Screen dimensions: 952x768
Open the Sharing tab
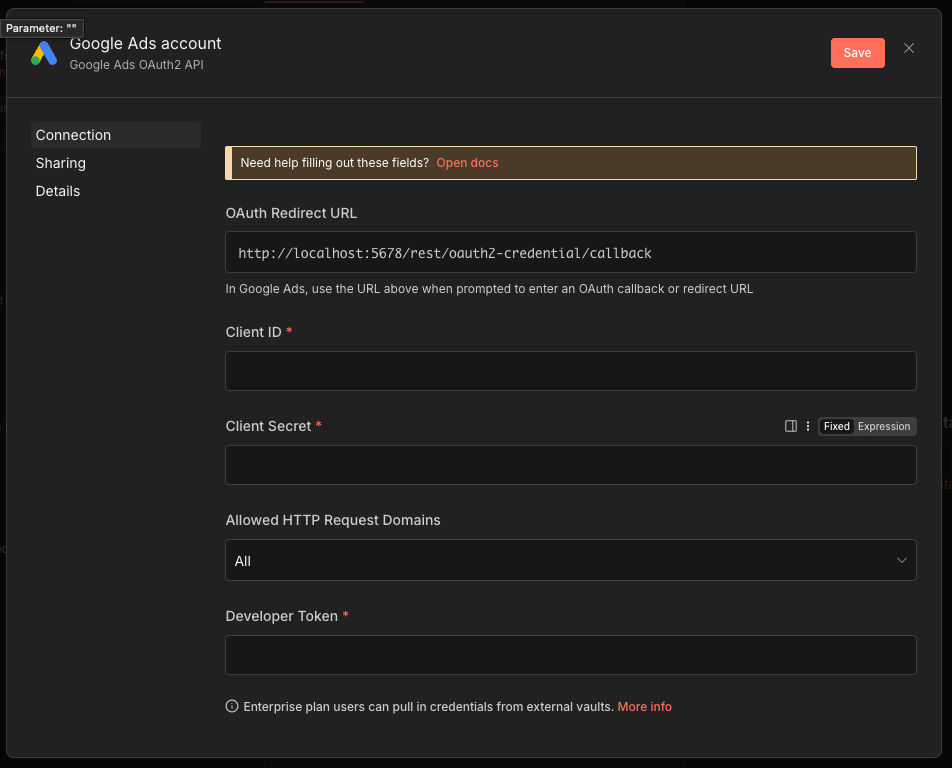[61, 163]
